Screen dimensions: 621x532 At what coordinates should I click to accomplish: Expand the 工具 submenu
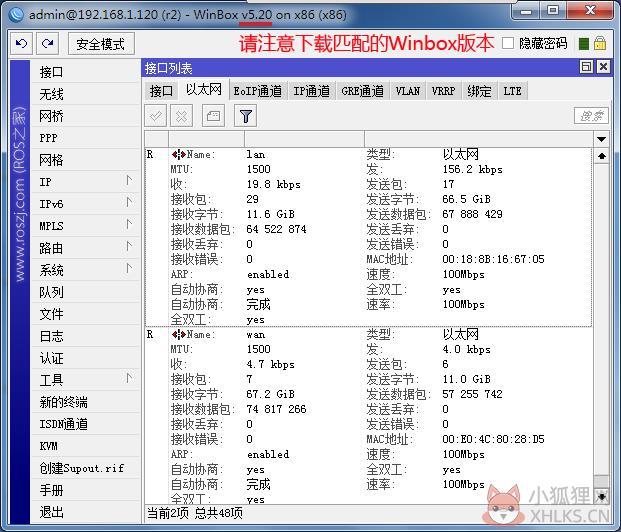pyautogui.click(x=129, y=378)
